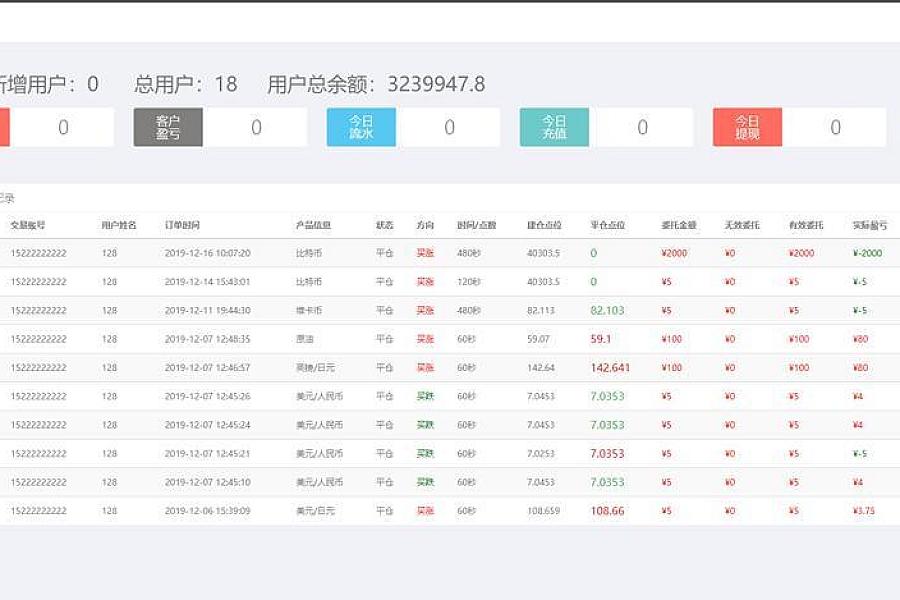
Task: Click the closing price 108.66
Action: coord(607,511)
